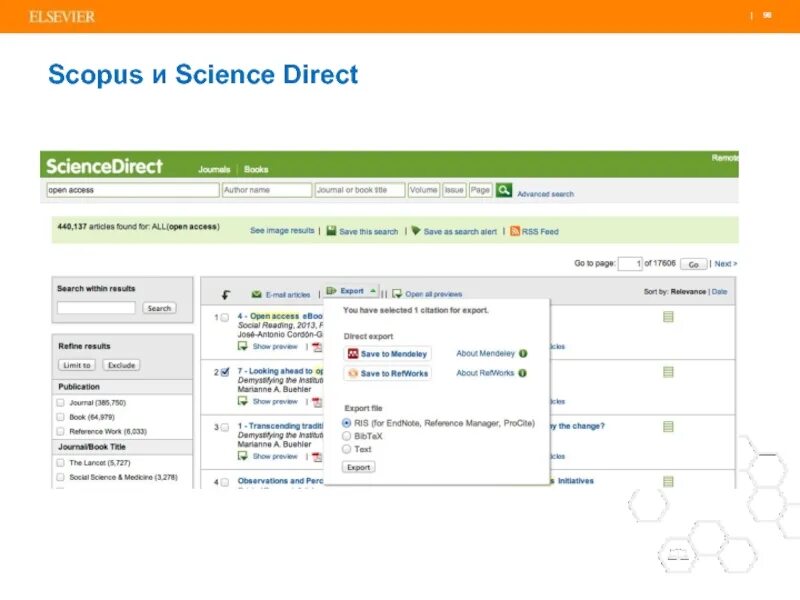Click the Author name field
The width and height of the screenshot is (800, 600).
(x=267, y=190)
